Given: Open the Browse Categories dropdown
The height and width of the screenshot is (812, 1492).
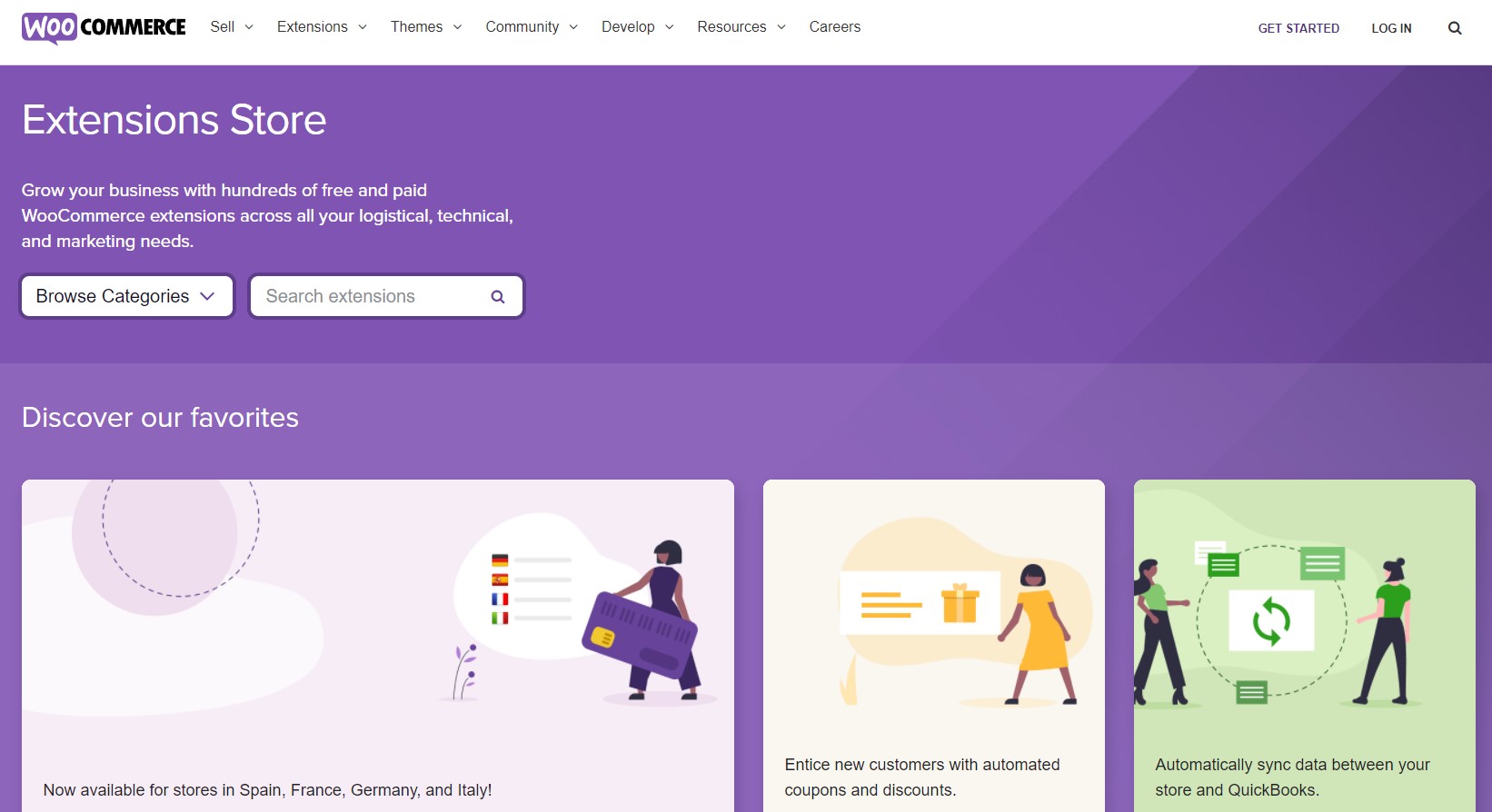Looking at the screenshot, I should point(127,296).
